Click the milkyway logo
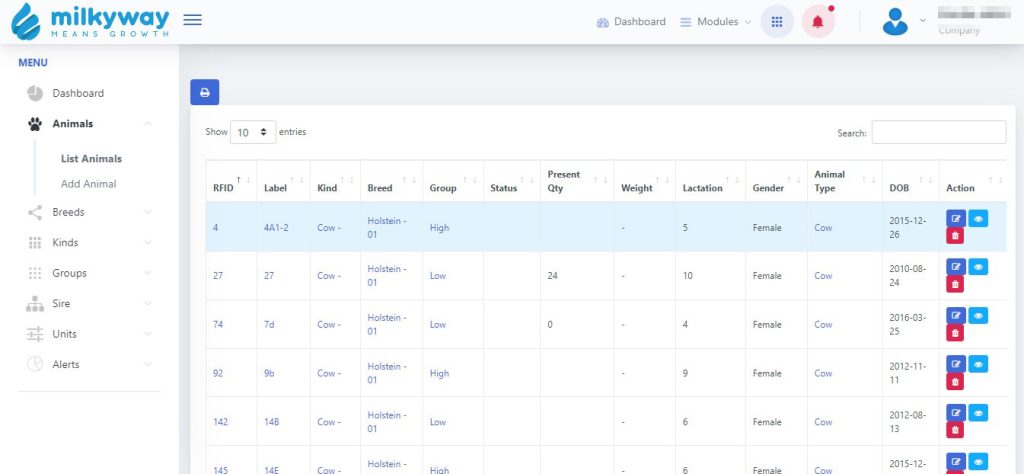Image resolution: width=1024 pixels, height=474 pixels. [90, 21]
